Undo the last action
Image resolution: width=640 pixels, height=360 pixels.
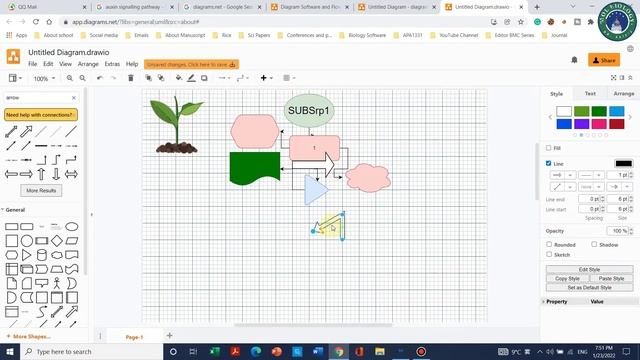(x=100, y=78)
